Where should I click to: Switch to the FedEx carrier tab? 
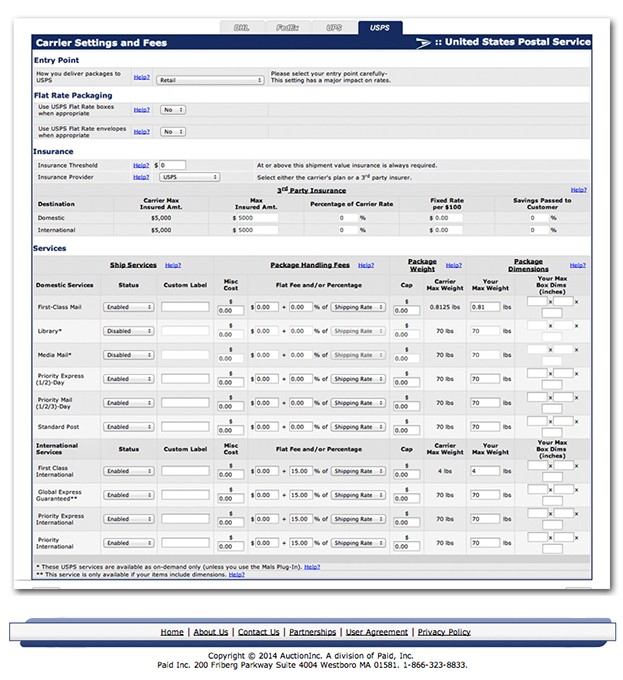click(x=287, y=28)
